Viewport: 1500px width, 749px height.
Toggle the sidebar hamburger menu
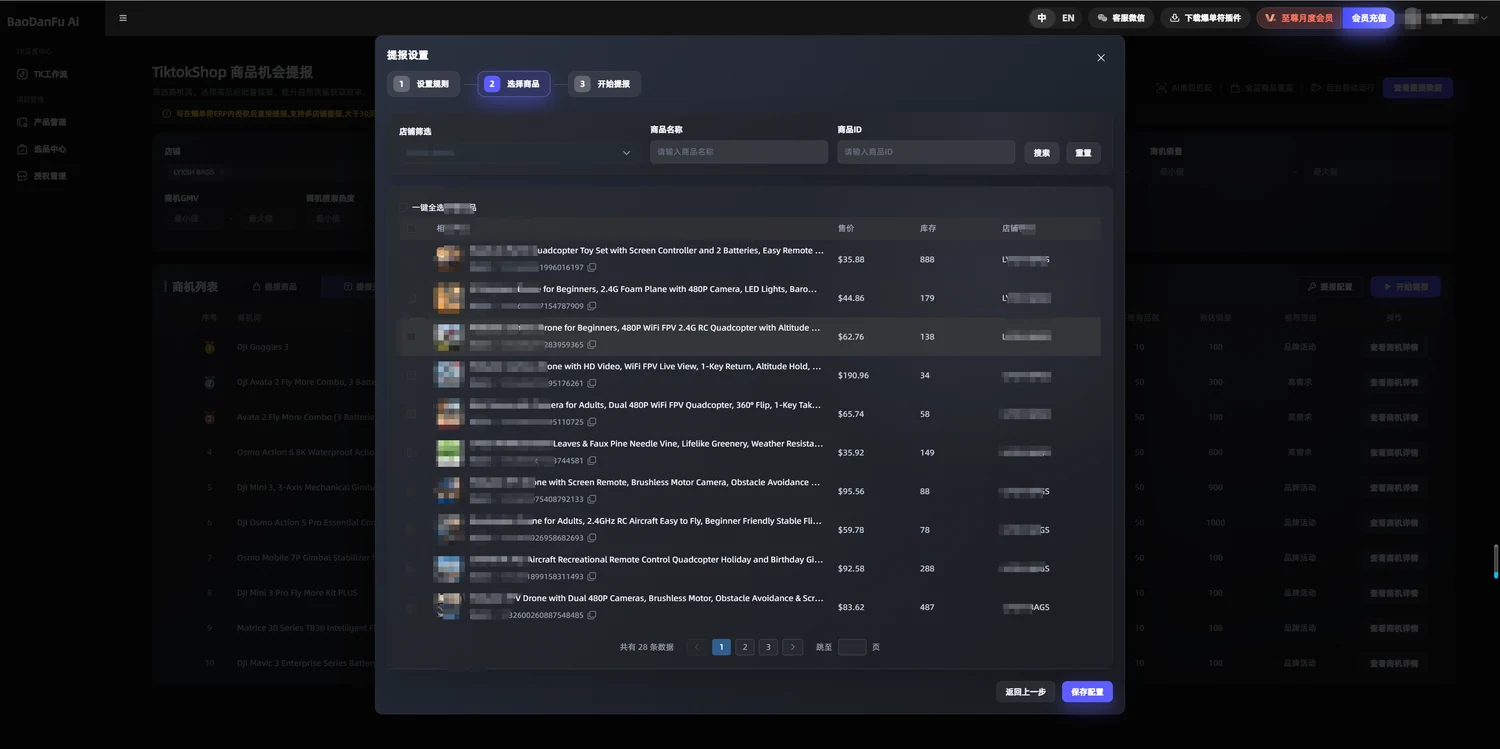click(x=123, y=18)
